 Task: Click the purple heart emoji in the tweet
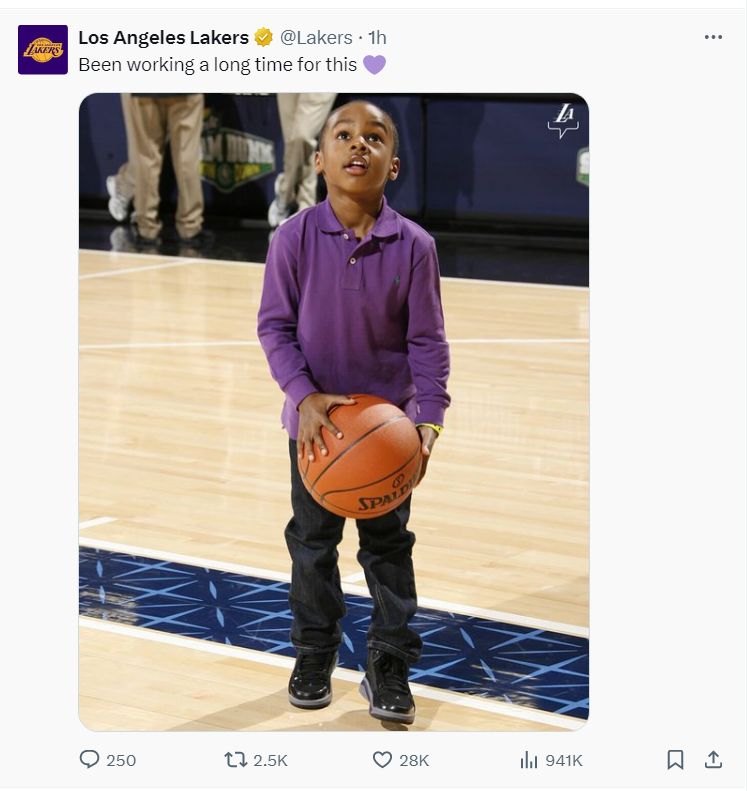[374, 65]
